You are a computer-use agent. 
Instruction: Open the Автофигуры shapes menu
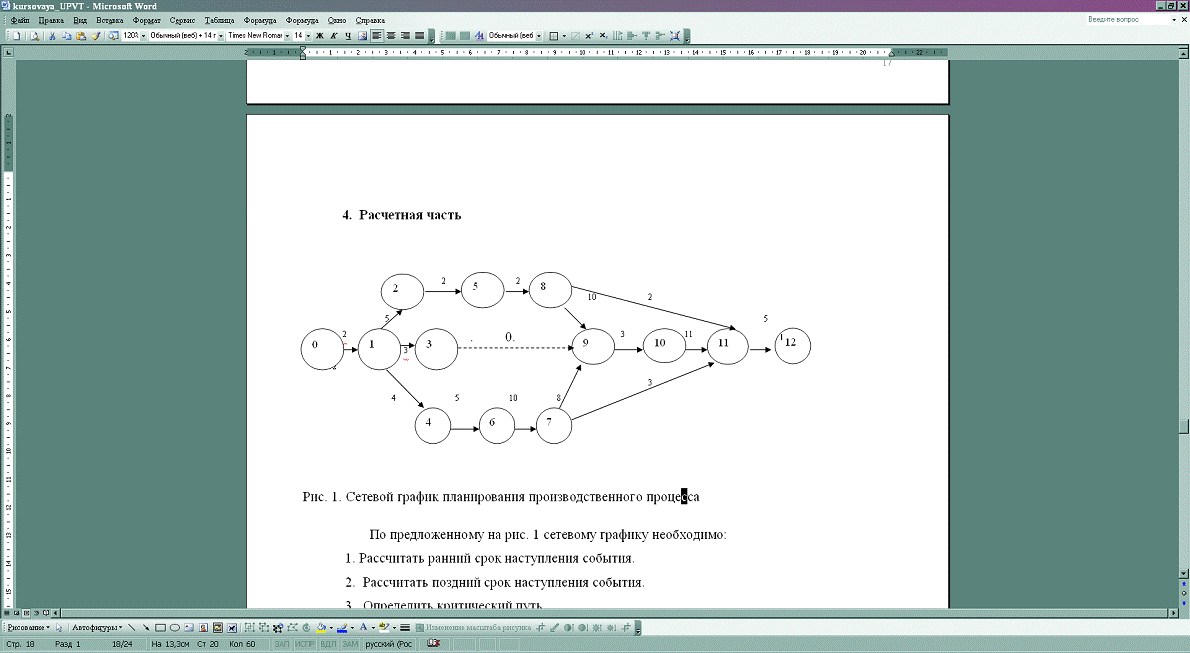(97, 628)
